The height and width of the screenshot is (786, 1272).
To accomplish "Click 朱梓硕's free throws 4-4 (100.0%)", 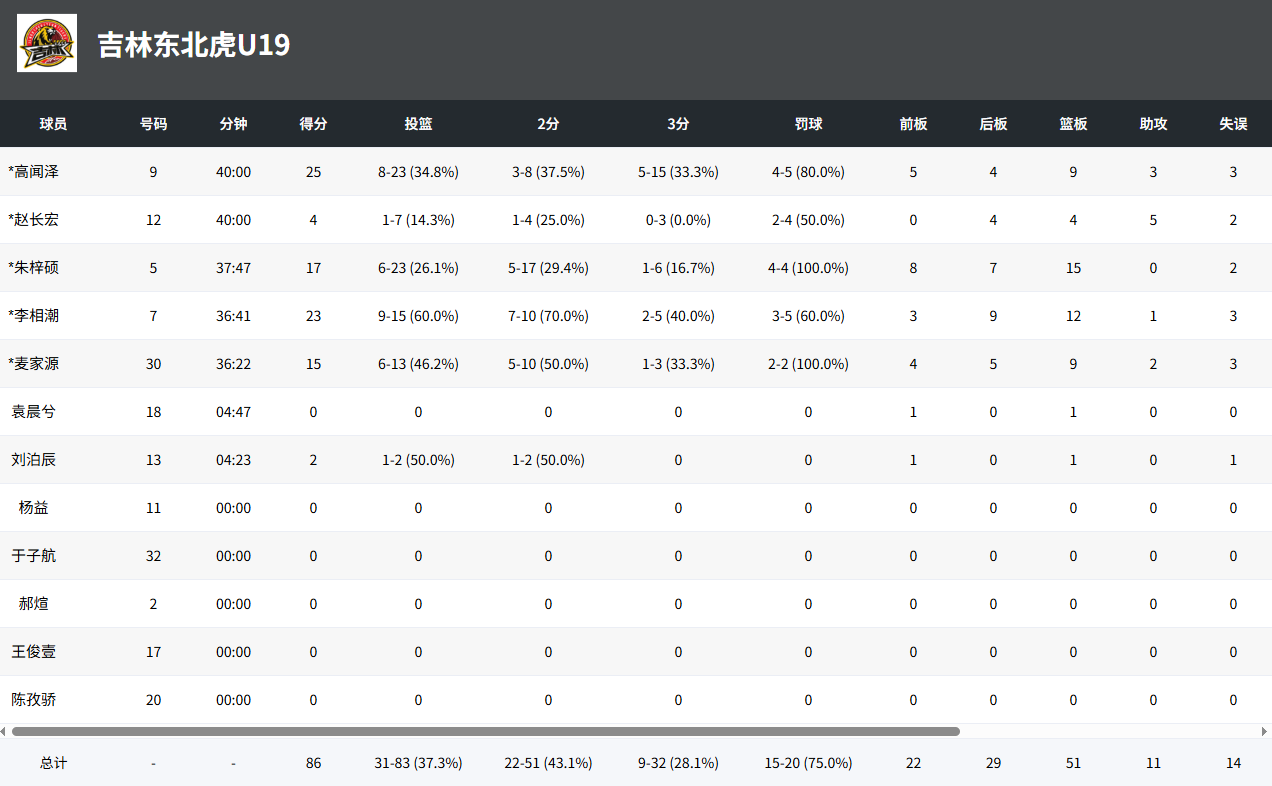I will 808,268.
